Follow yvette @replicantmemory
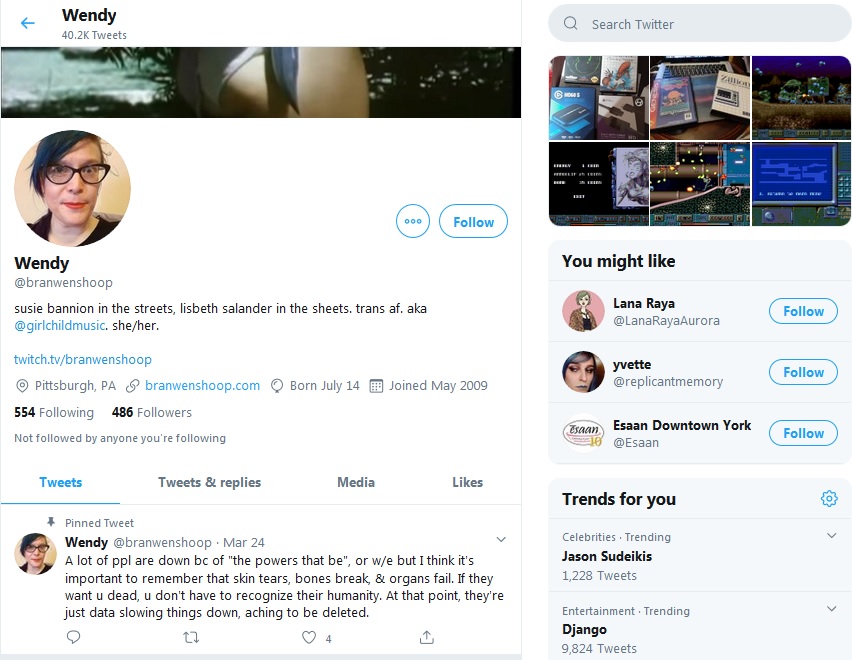The width and height of the screenshot is (852, 660). coord(803,372)
